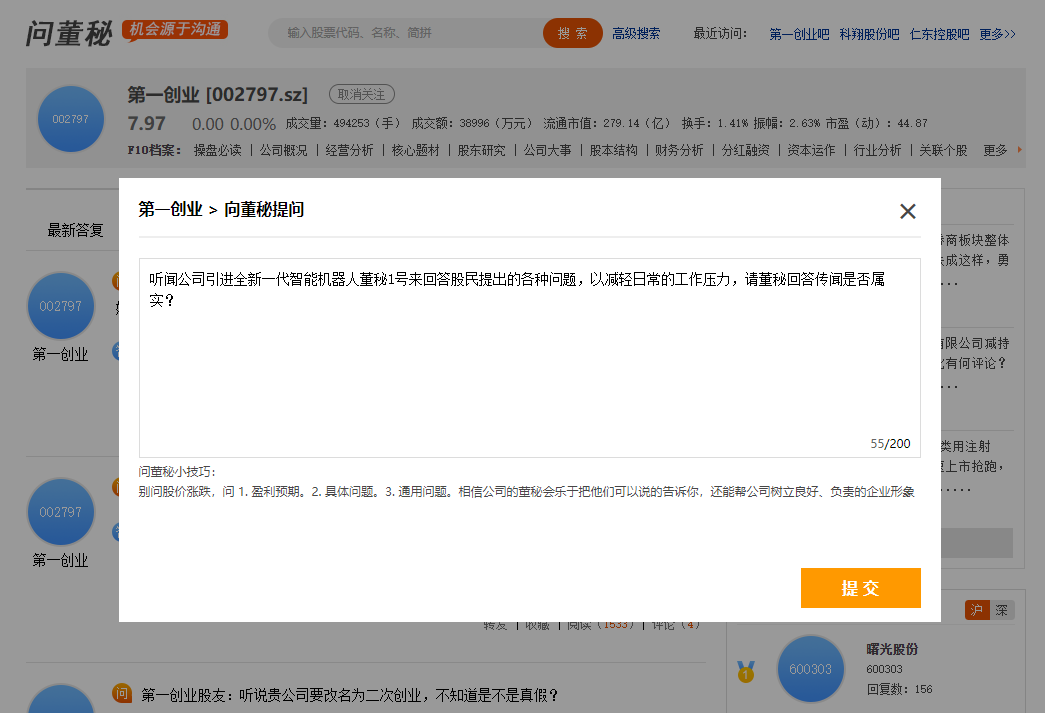Open 行业分析 F10 tab
Image resolution: width=1045 pixels, height=713 pixels.
[x=877, y=151]
